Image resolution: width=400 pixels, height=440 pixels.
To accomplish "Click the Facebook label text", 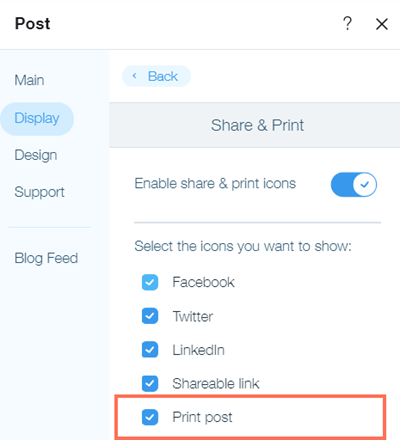I will (203, 282).
